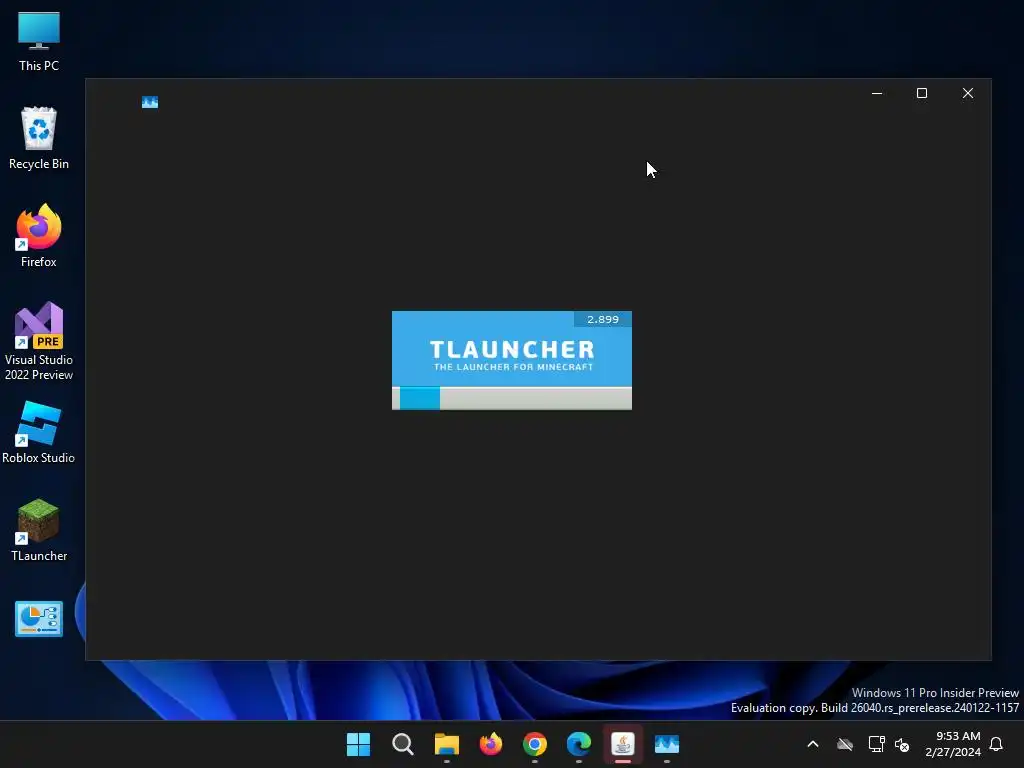Launch Microsoft Edge from the taskbar
Image resolution: width=1024 pixels, height=768 pixels.
(x=579, y=744)
